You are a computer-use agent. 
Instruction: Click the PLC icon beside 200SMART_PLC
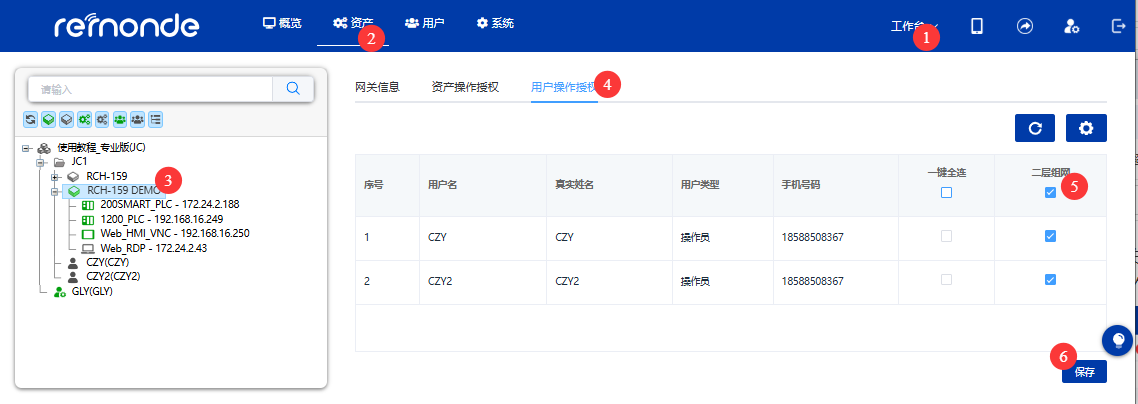[x=88, y=205]
